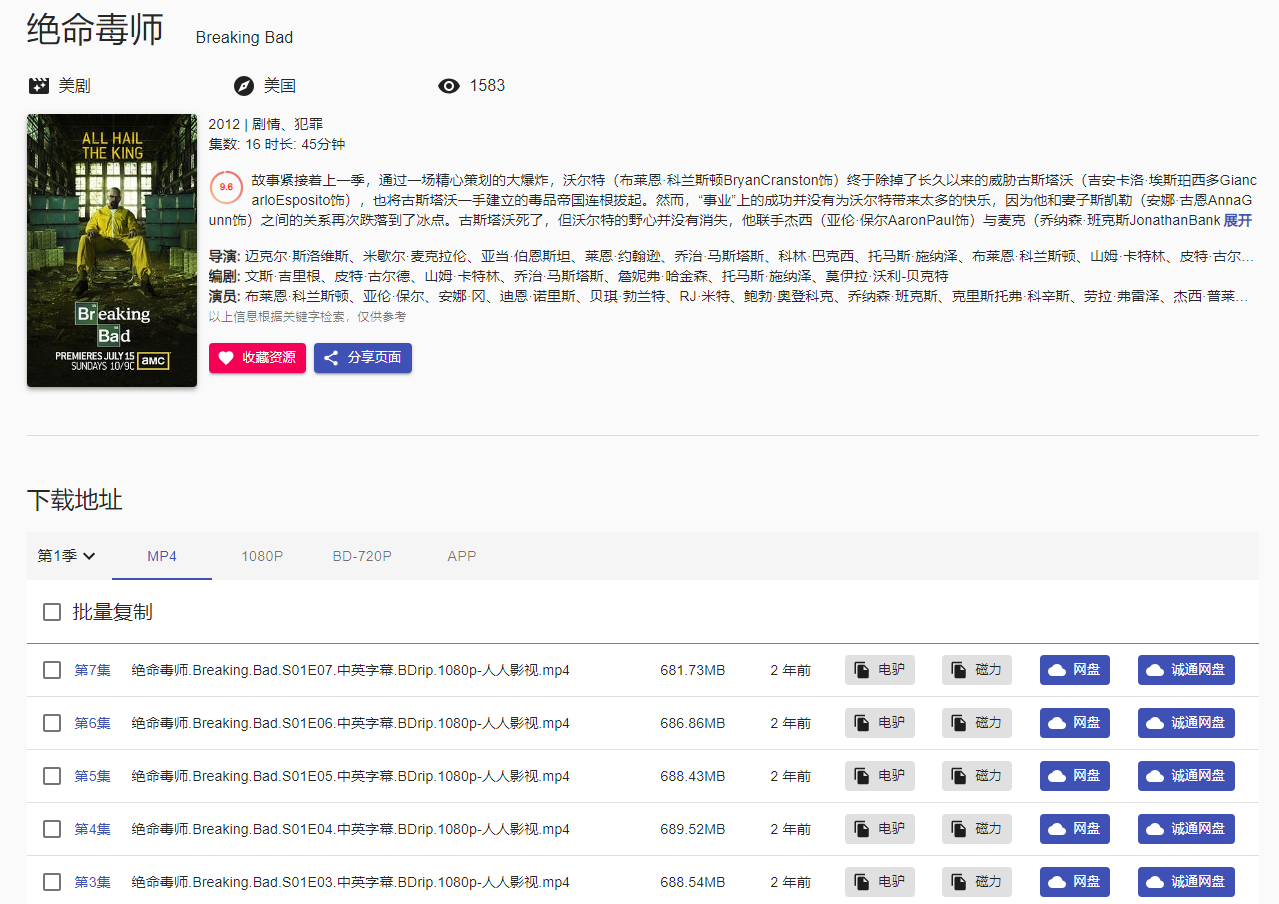Click the Breaking Bad poster image
This screenshot has width=1279, height=904.
[112, 250]
